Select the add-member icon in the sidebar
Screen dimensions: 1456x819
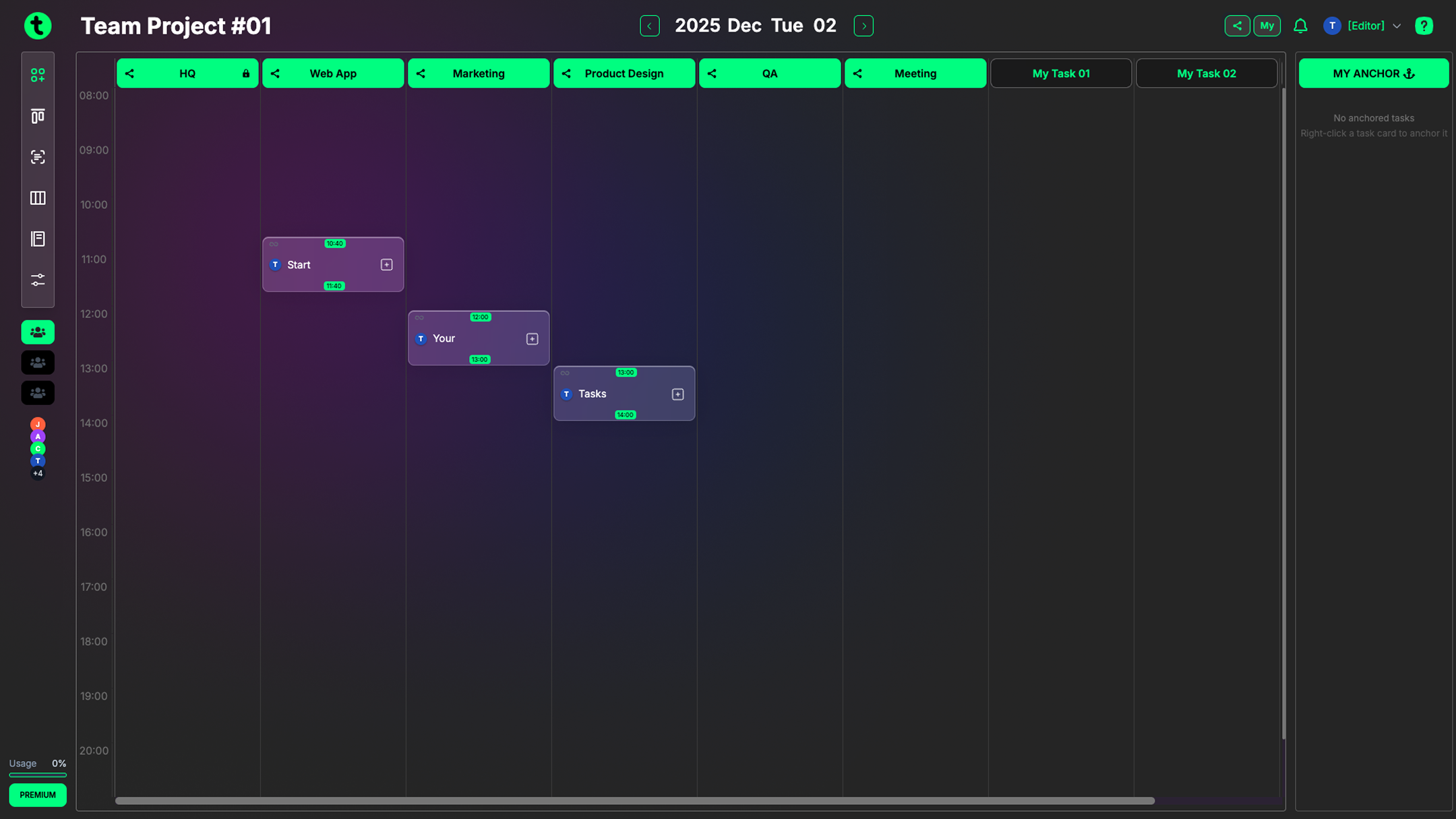pos(38,75)
